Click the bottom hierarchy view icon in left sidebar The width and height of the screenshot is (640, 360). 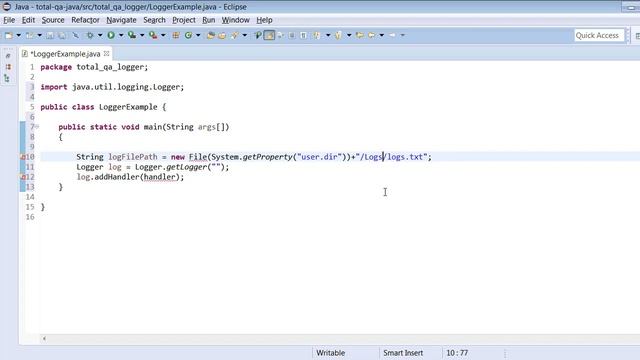pyautogui.click(x=7, y=78)
